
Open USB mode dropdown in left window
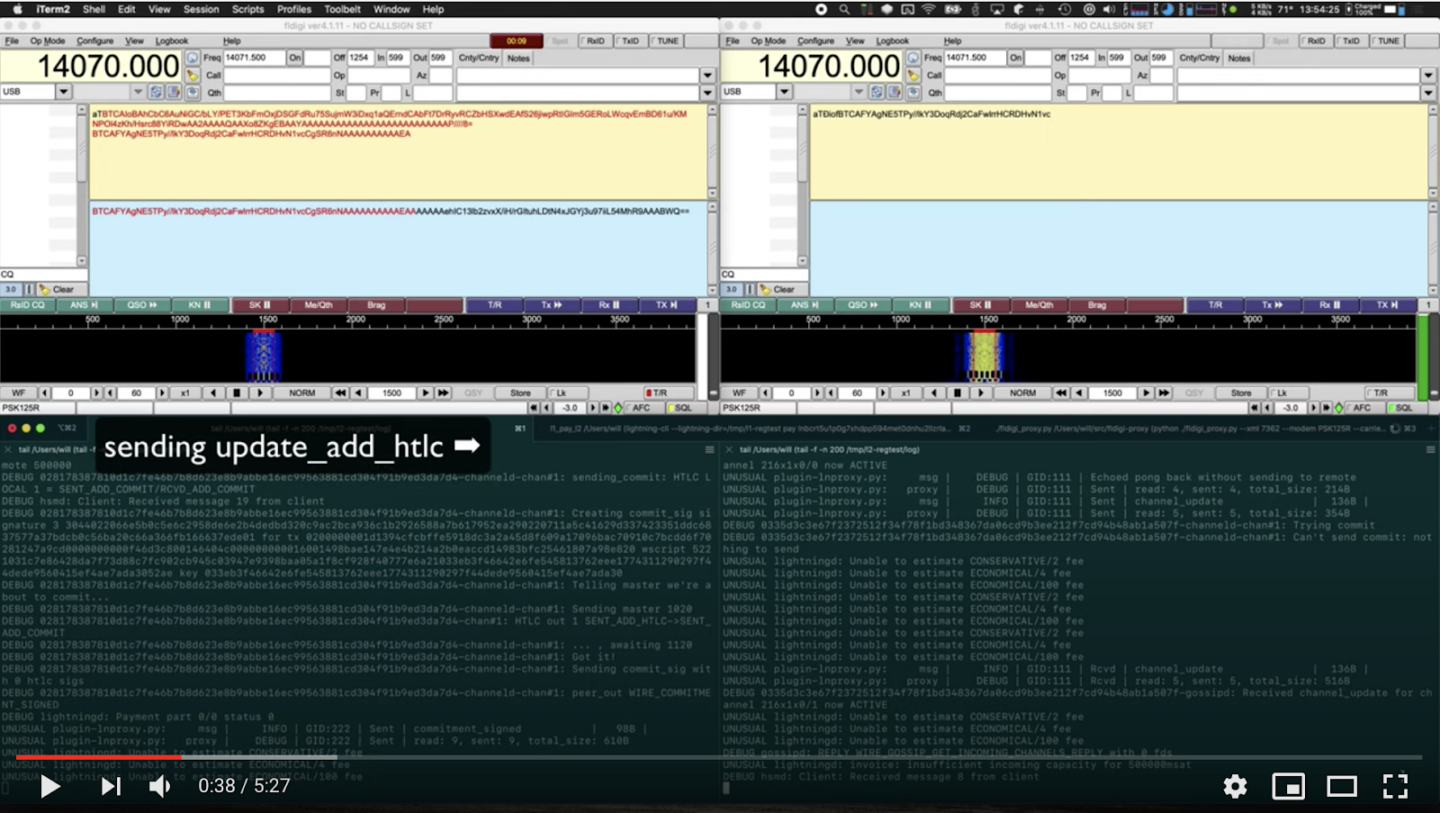tap(63, 92)
